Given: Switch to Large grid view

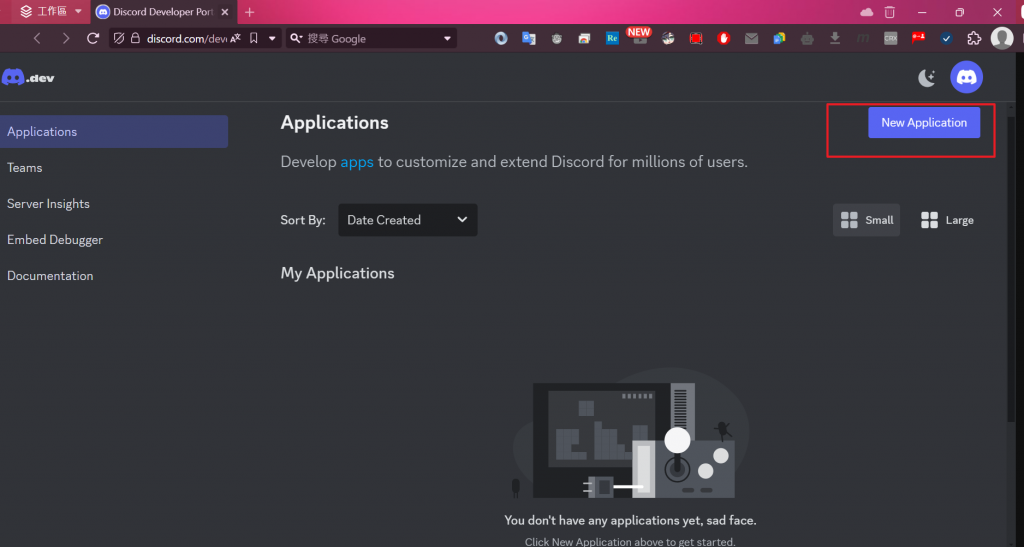Looking at the screenshot, I should 947,220.
